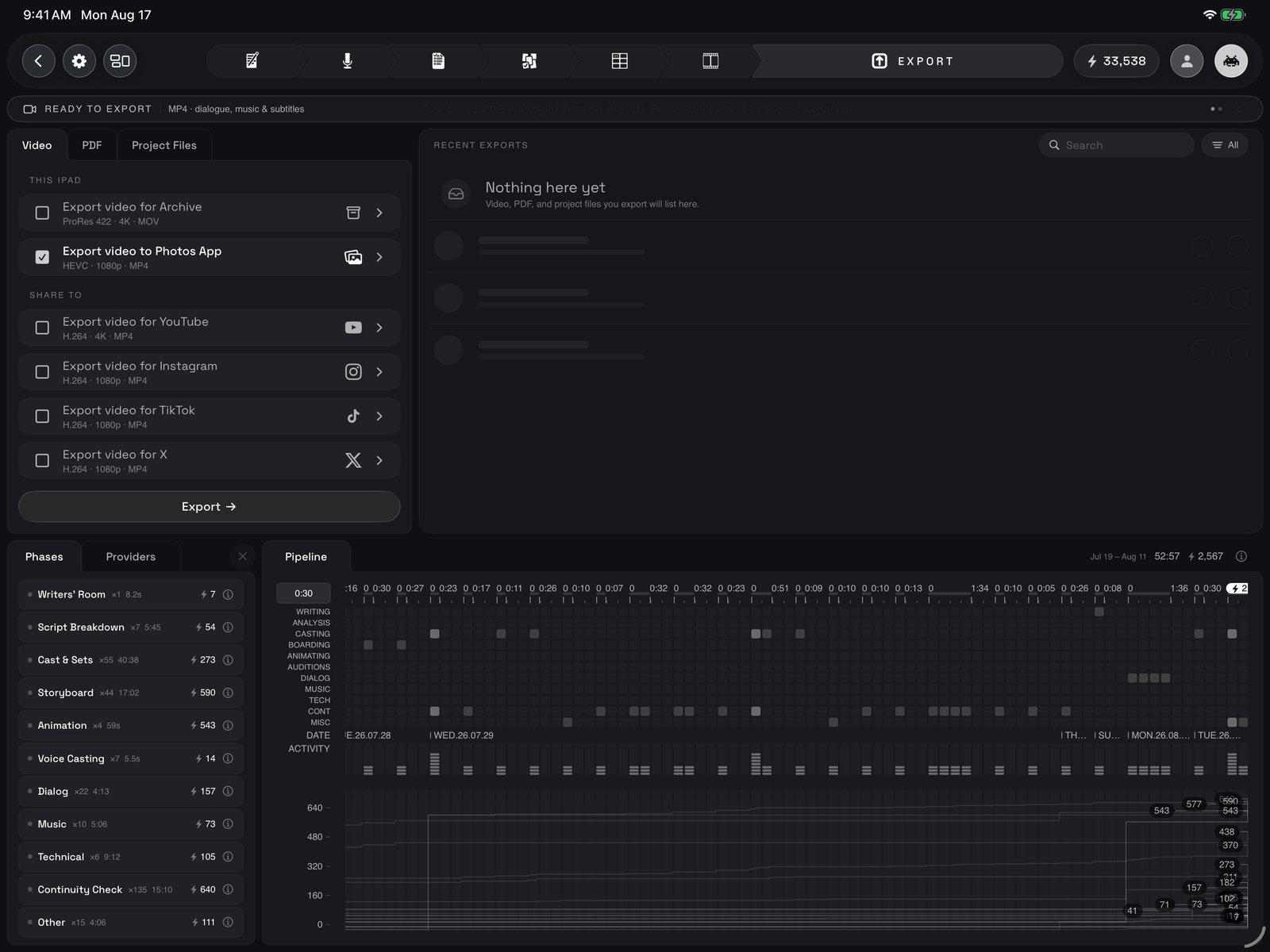This screenshot has height=952, width=1270.
Task: Check the Wi-Fi status icon
Action: [1210, 15]
